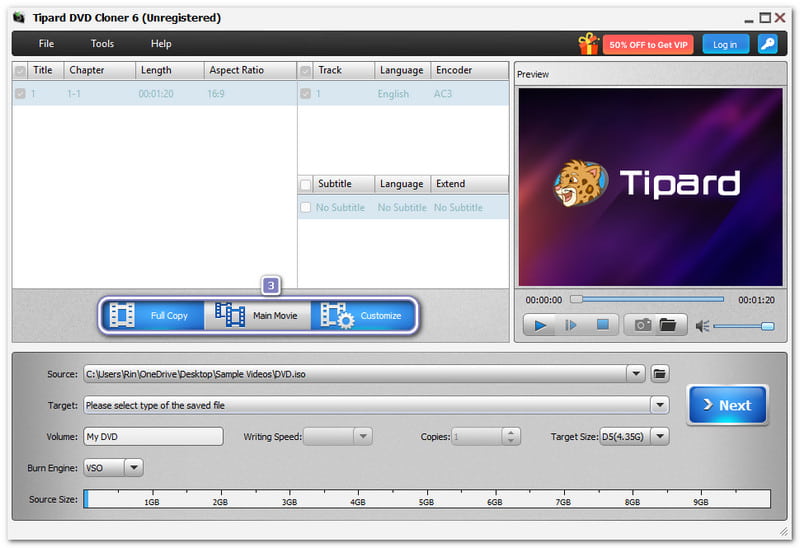Click the gift box promotion icon

pos(588,44)
